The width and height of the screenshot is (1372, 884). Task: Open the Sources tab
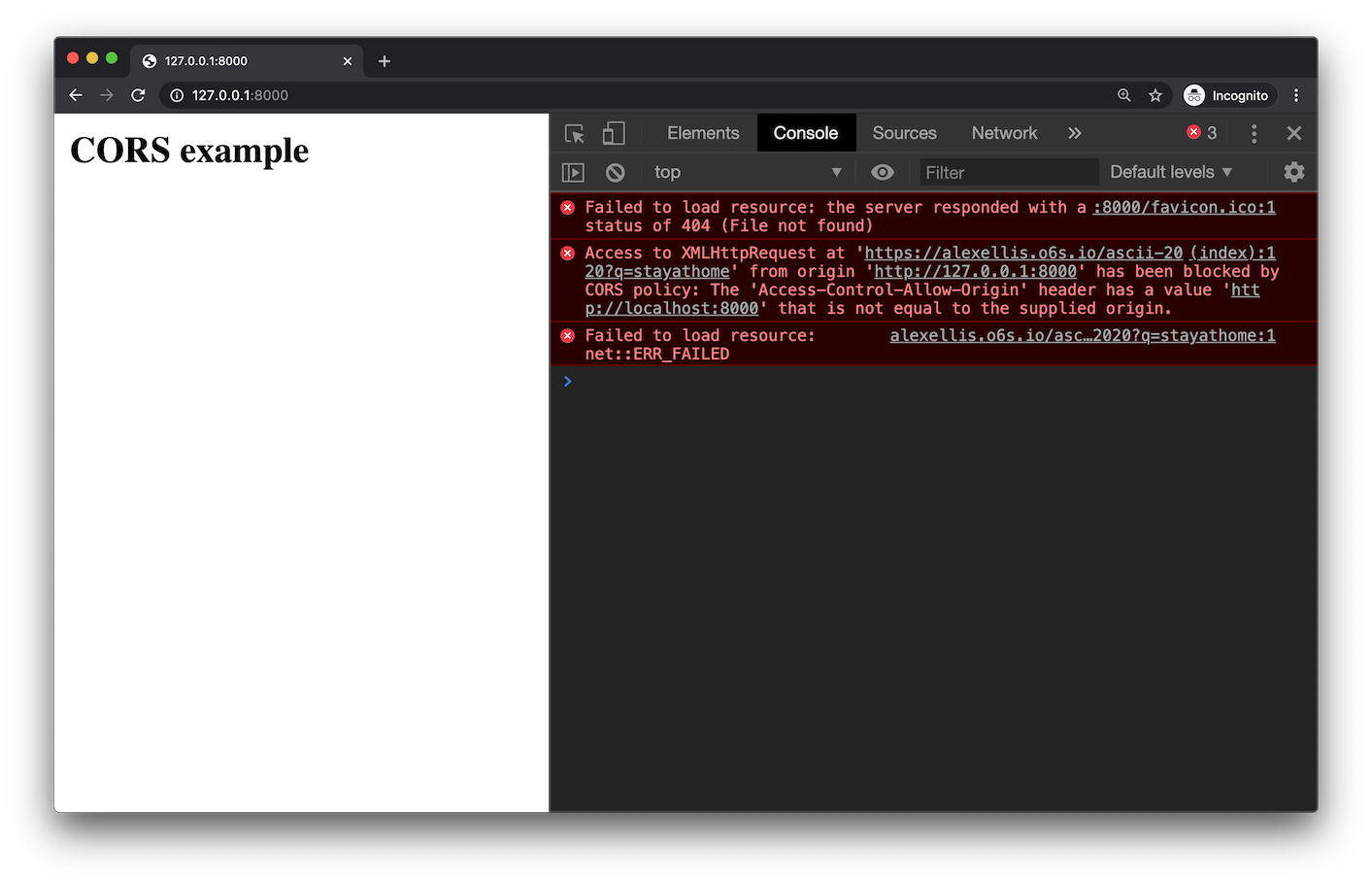tap(904, 133)
